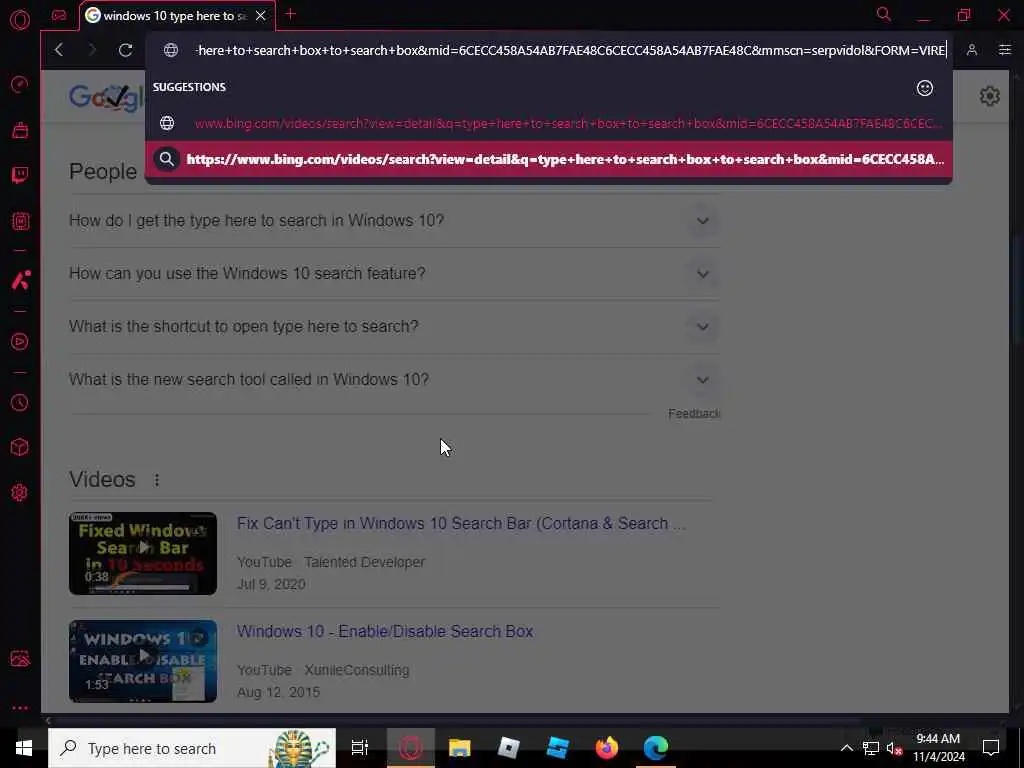Open History clock icon in sidebar
The height and width of the screenshot is (768, 1024).
click(20, 402)
